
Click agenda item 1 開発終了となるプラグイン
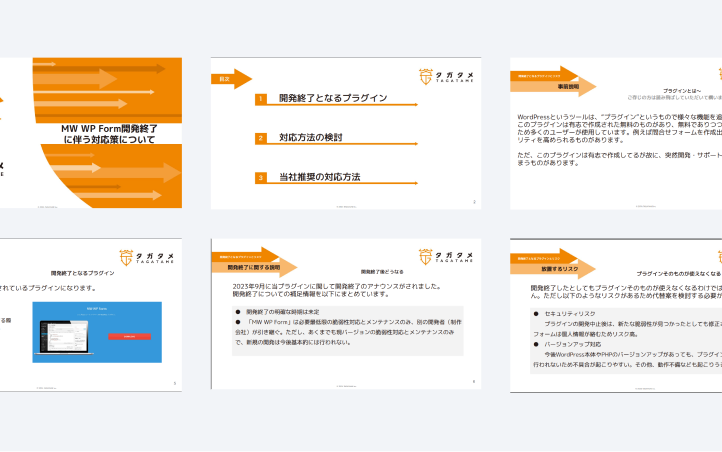tap(333, 99)
